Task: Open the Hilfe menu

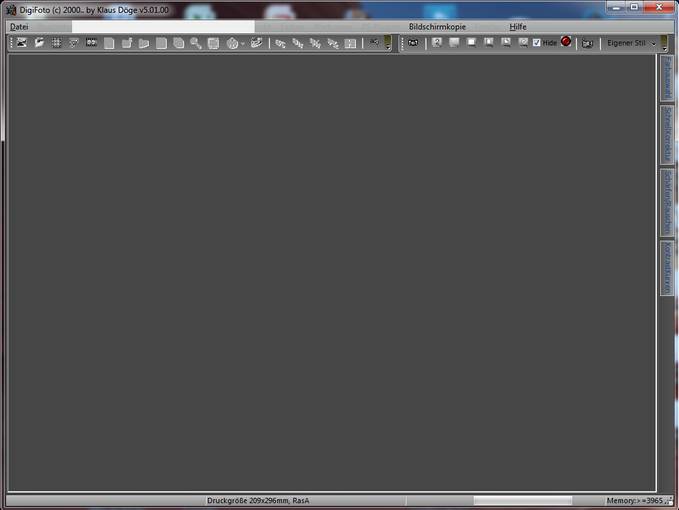Action: tap(517, 26)
